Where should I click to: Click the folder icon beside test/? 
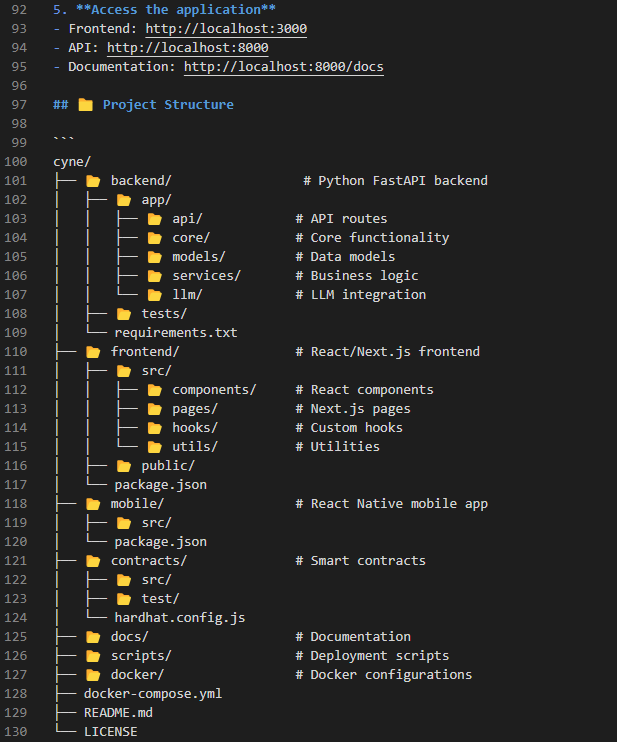pos(124,599)
